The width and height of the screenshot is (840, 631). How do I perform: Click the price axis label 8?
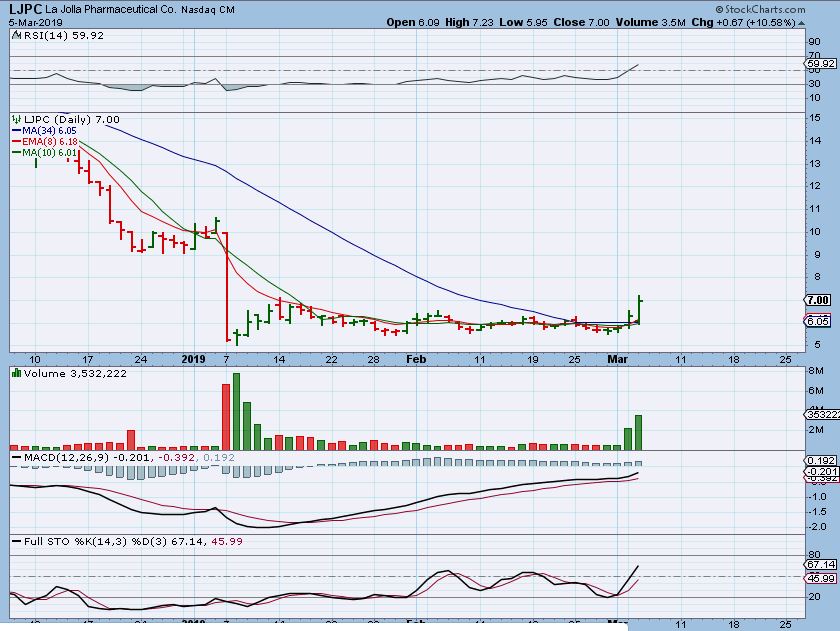818,277
